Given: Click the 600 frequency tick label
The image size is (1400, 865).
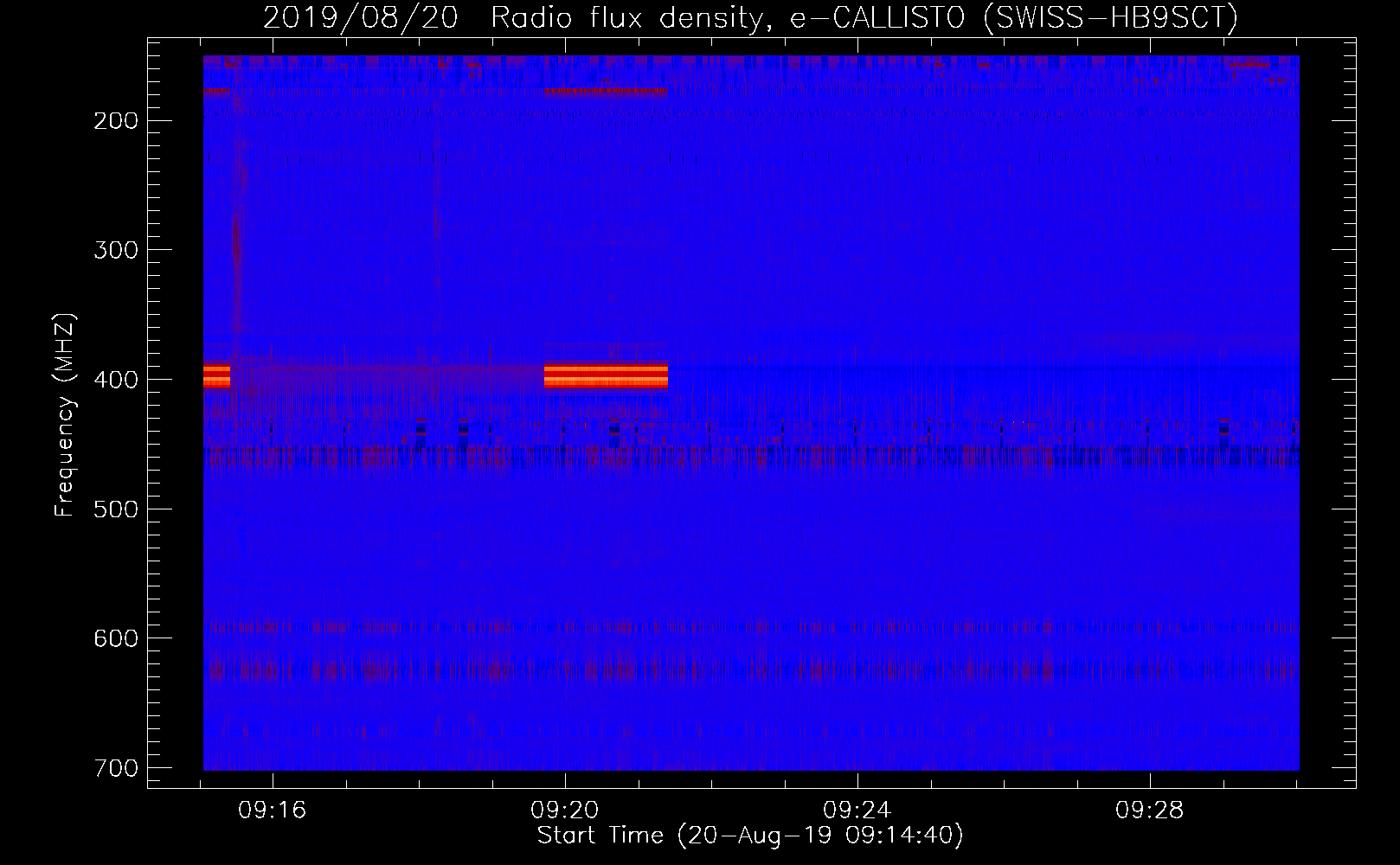Looking at the screenshot, I should tap(115, 638).
